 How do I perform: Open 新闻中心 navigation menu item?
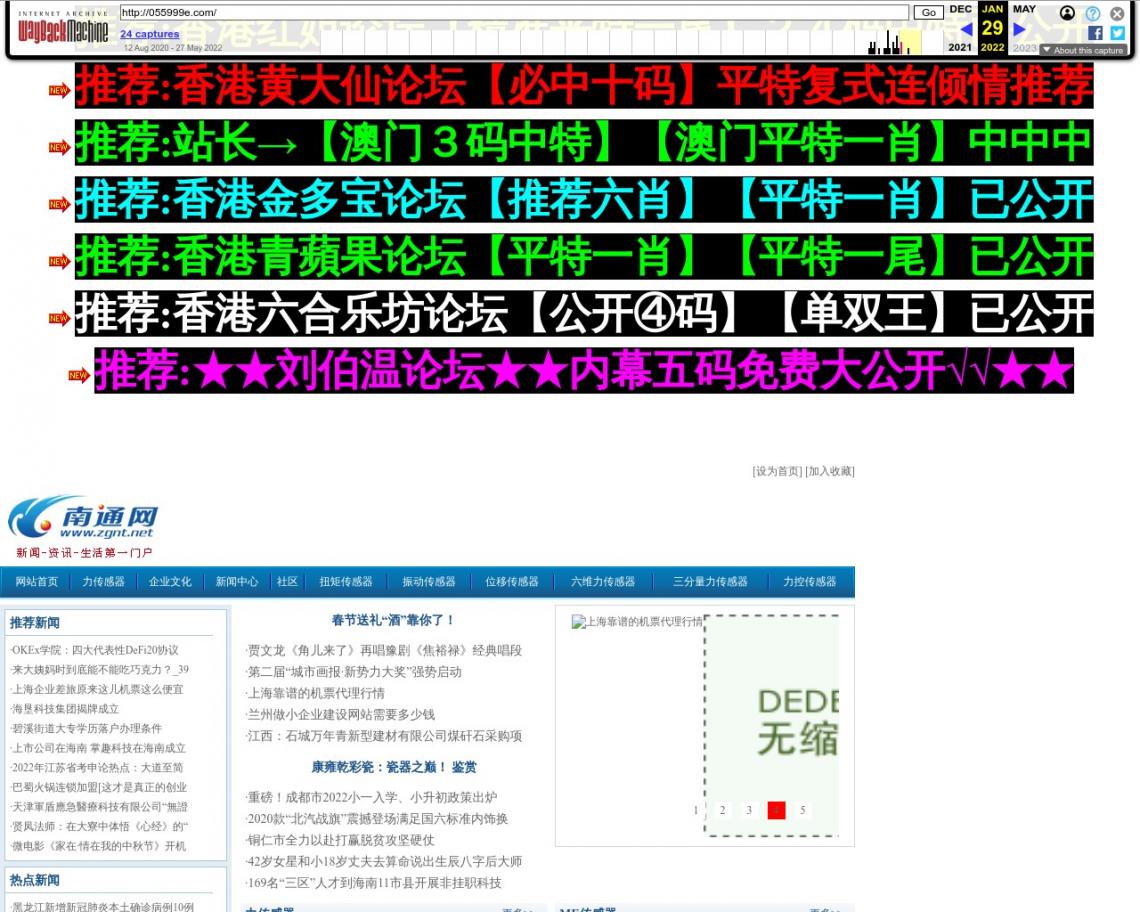[237, 582]
